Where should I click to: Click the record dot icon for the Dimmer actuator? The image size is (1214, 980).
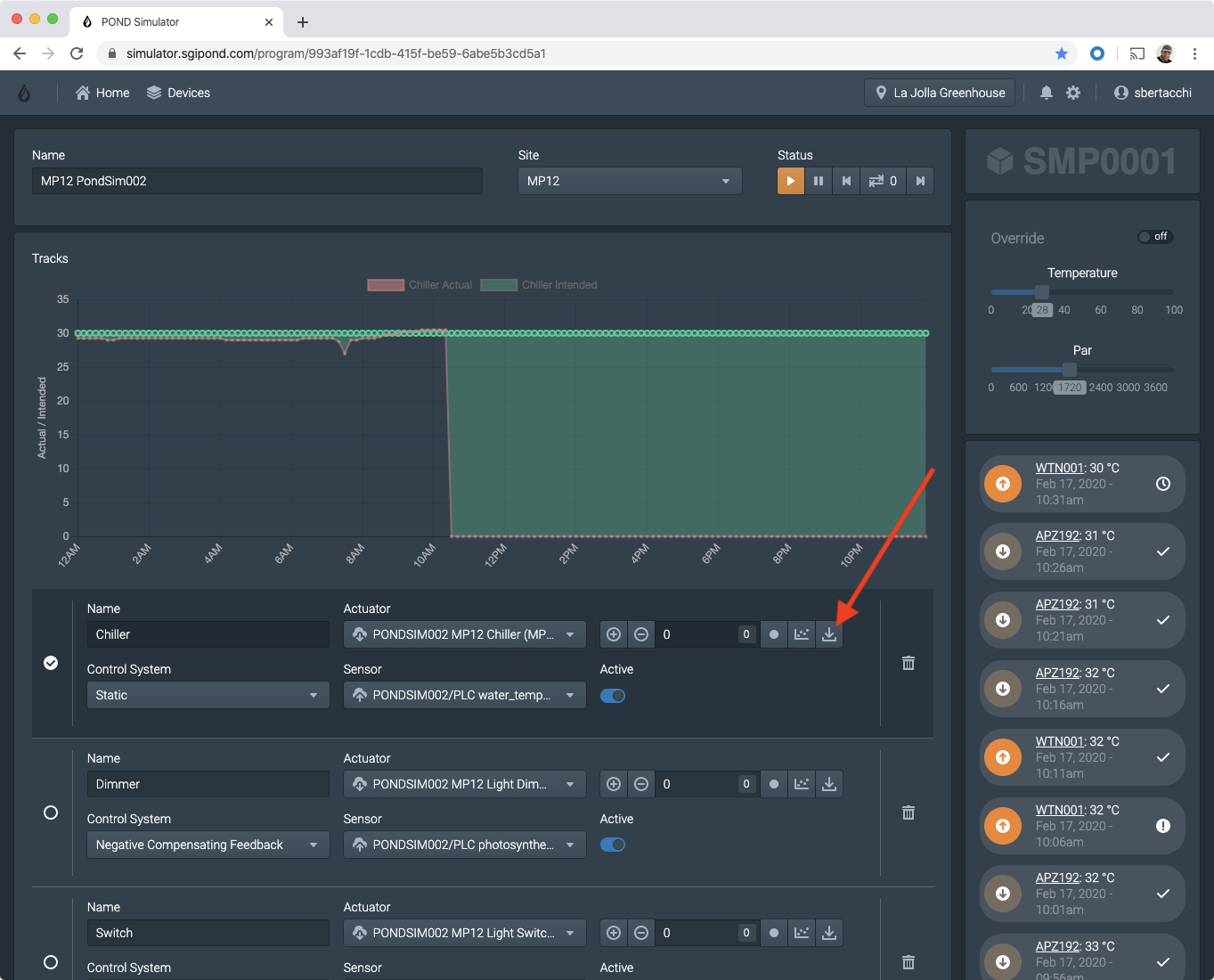[773, 783]
